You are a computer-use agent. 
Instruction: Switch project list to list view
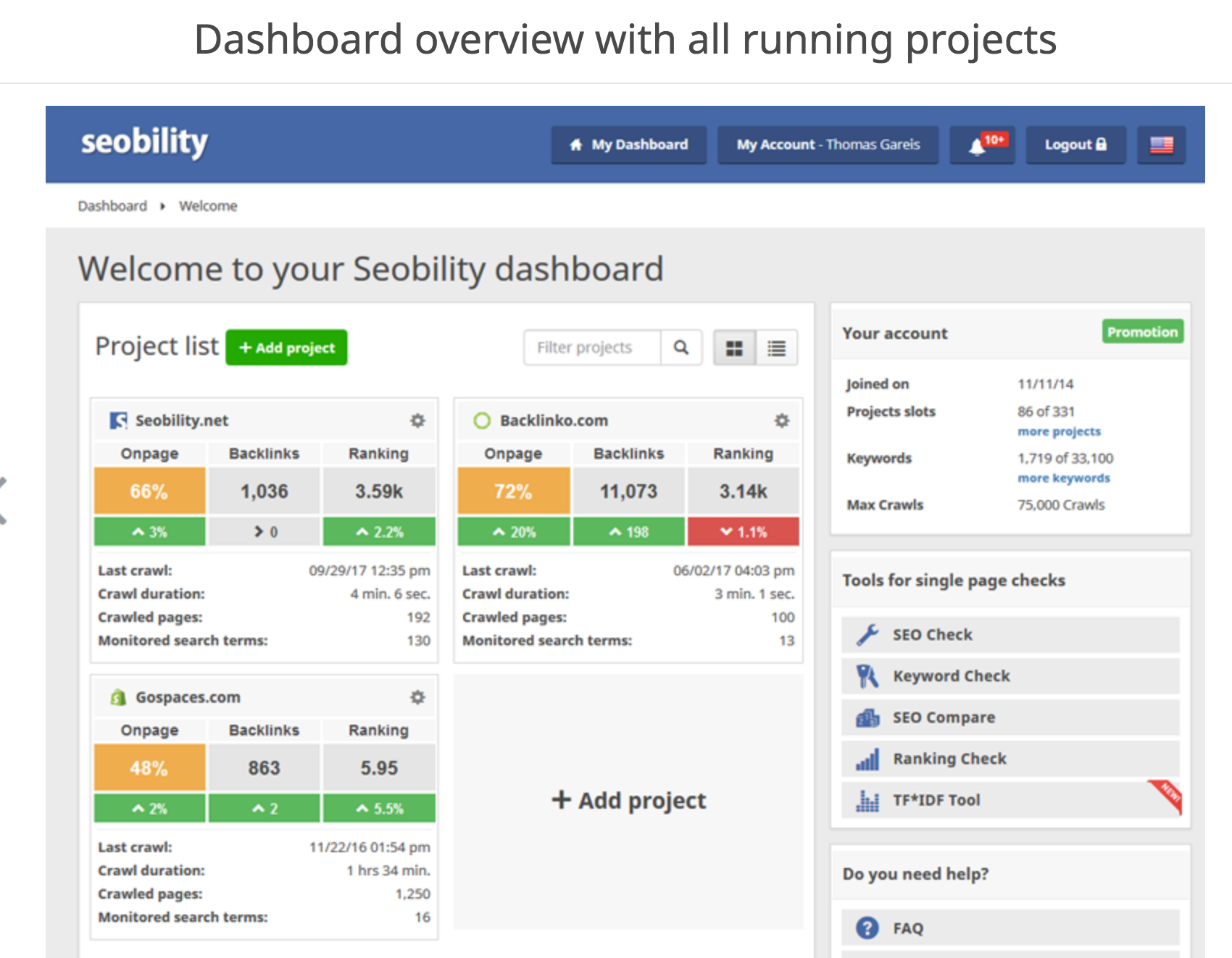(x=777, y=349)
